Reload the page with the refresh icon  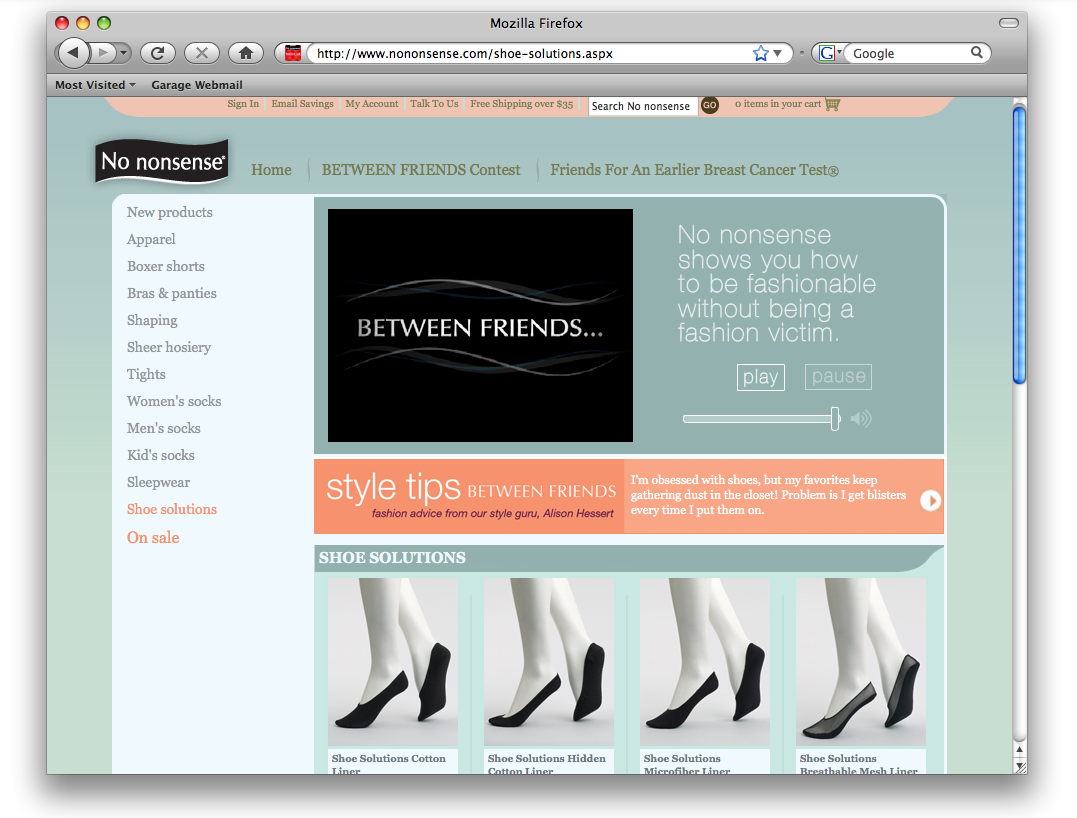(x=157, y=53)
